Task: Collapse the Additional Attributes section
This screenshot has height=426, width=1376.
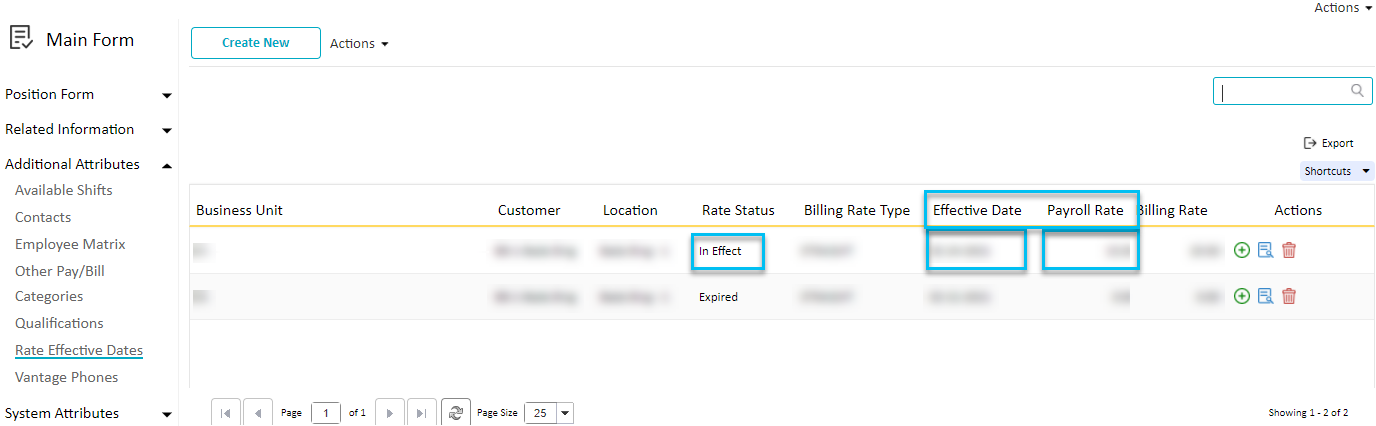Action: coord(88,164)
